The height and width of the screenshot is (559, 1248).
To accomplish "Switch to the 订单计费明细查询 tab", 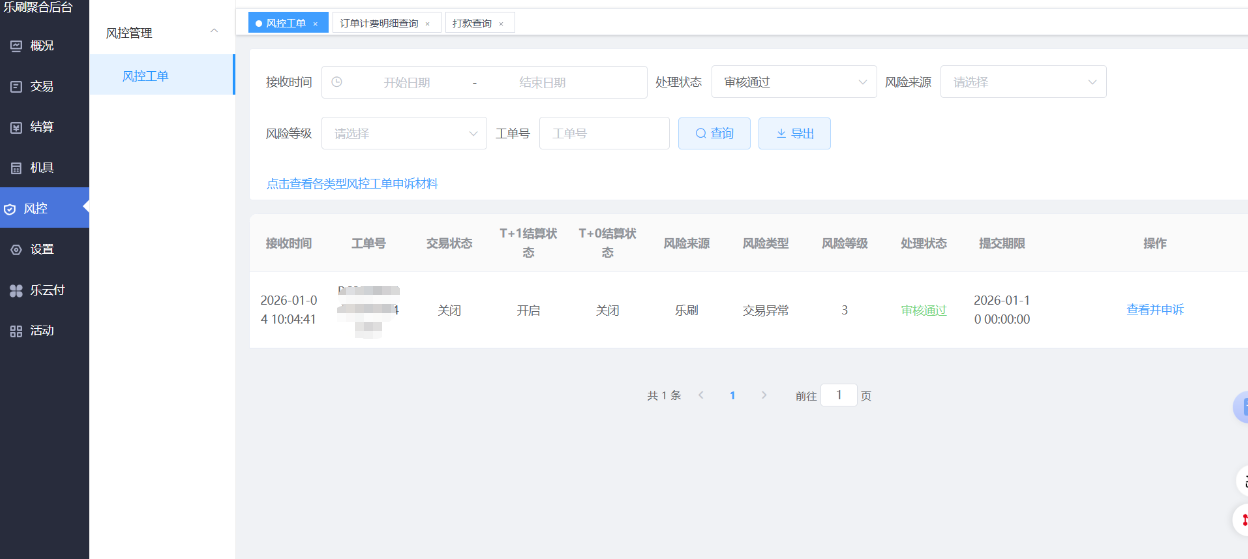I will 379,23.
